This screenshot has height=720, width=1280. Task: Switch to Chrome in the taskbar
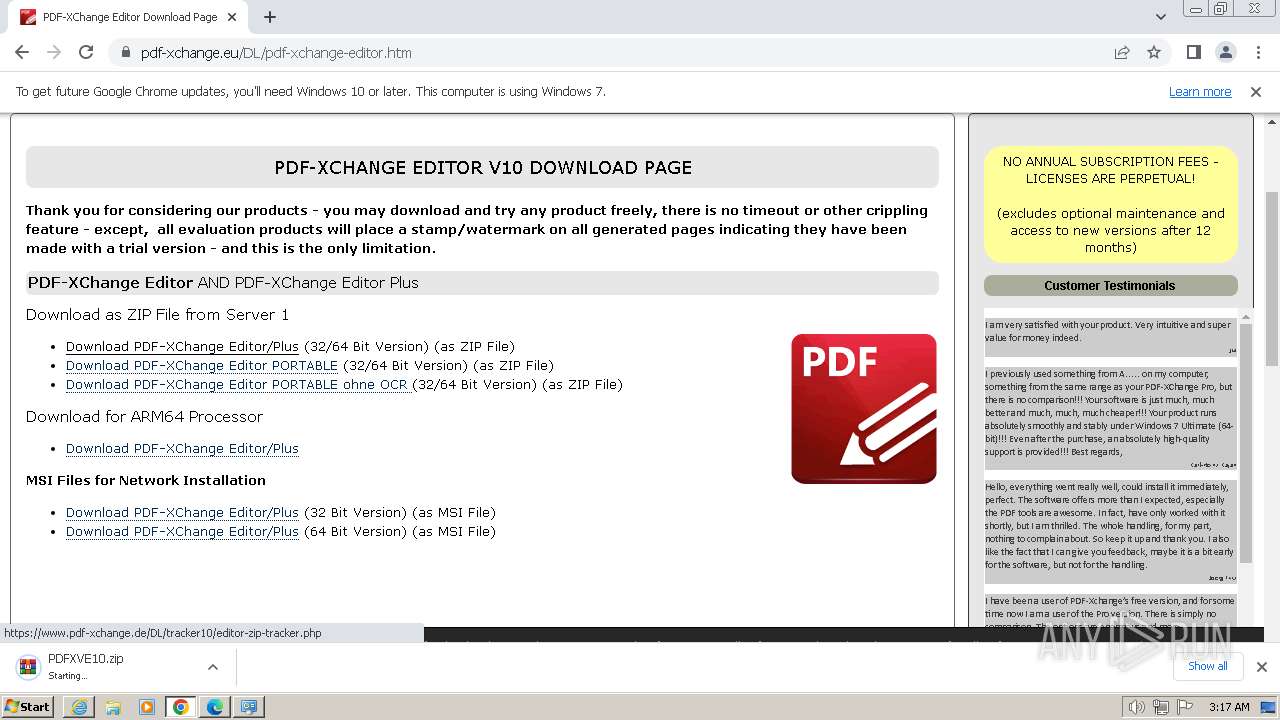point(181,707)
